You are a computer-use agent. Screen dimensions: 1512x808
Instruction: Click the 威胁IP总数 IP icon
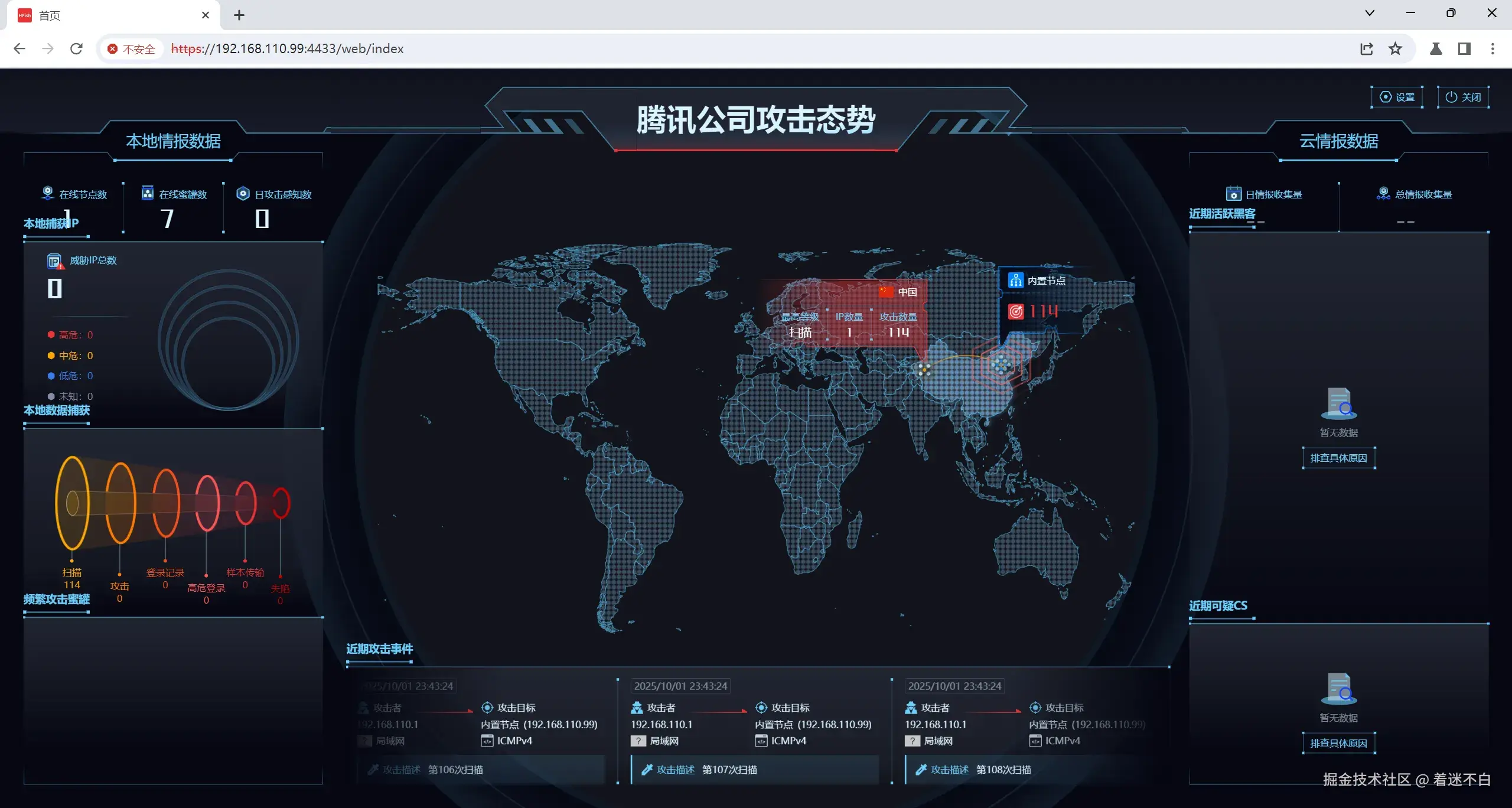[55, 261]
